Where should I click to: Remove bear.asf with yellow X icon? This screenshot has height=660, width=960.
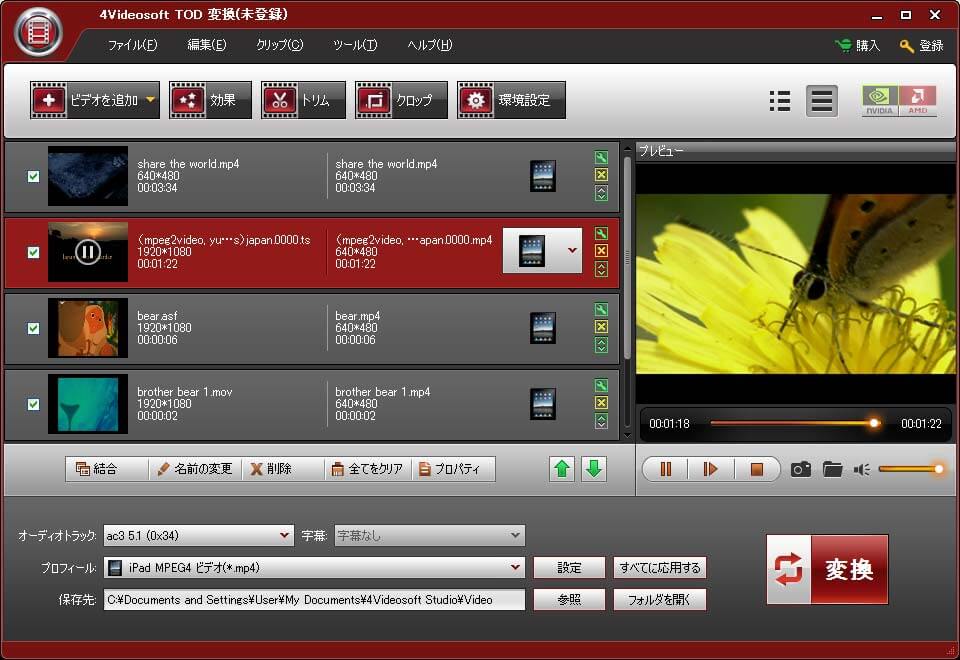601,327
